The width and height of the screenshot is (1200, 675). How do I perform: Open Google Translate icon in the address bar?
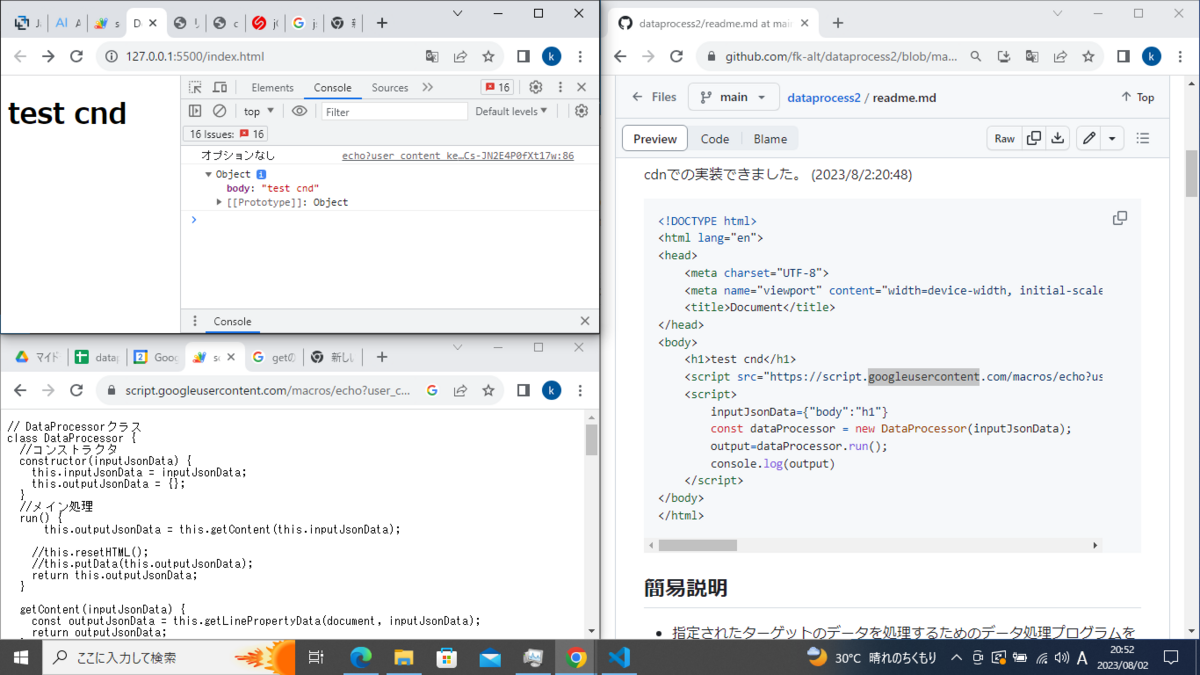[x=431, y=57]
